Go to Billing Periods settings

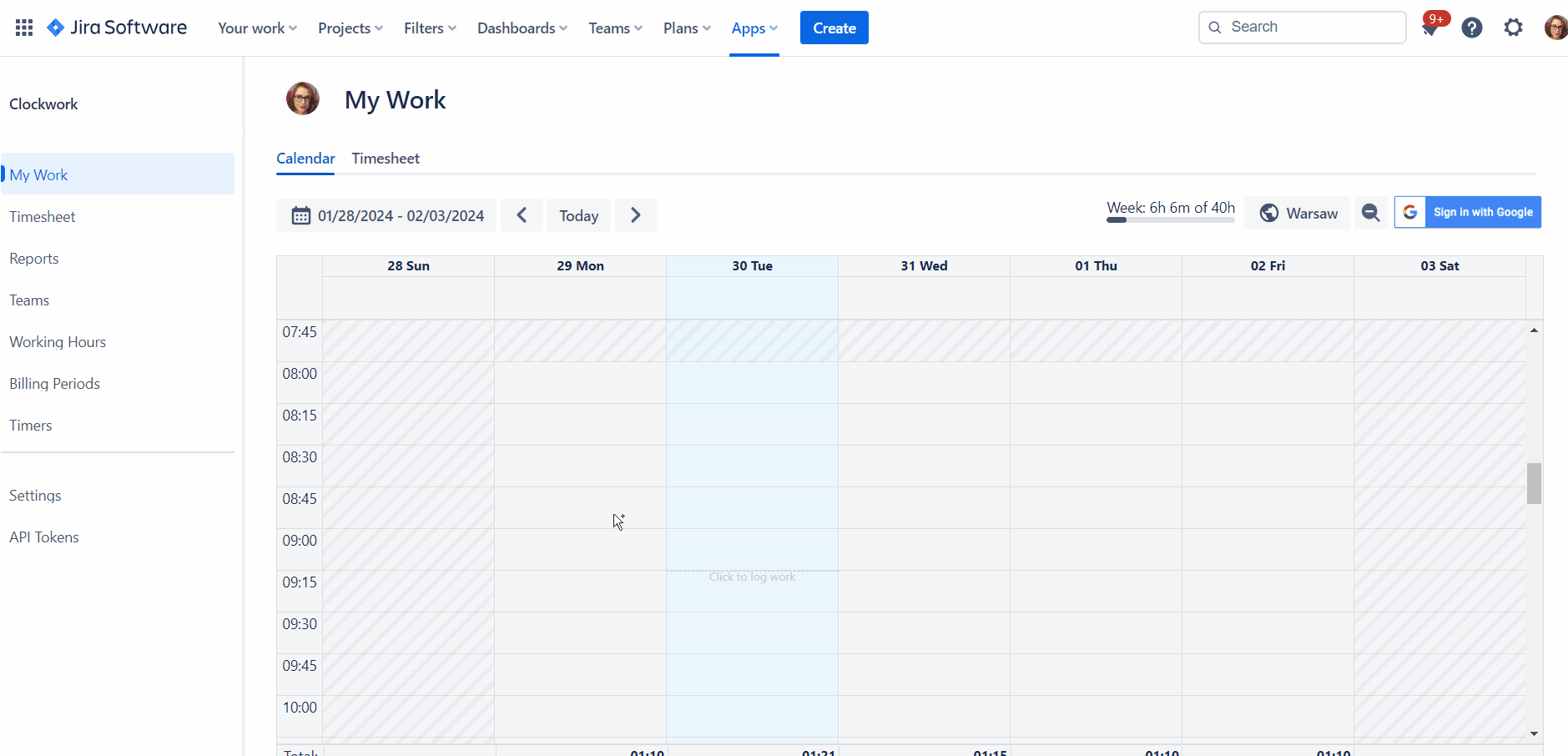(54, 383)
